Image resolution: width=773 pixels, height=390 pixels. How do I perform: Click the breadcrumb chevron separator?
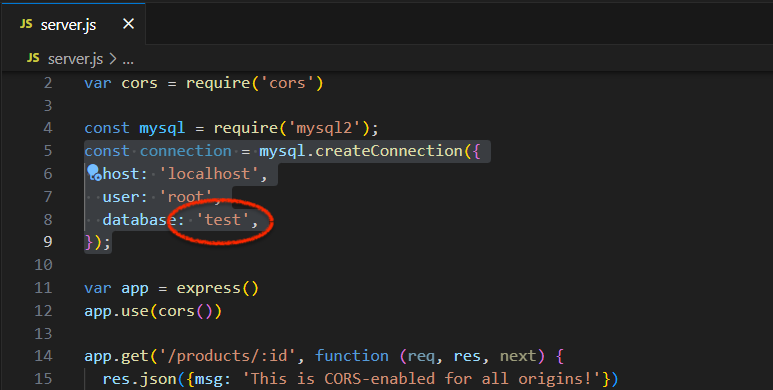coord(113,59)
